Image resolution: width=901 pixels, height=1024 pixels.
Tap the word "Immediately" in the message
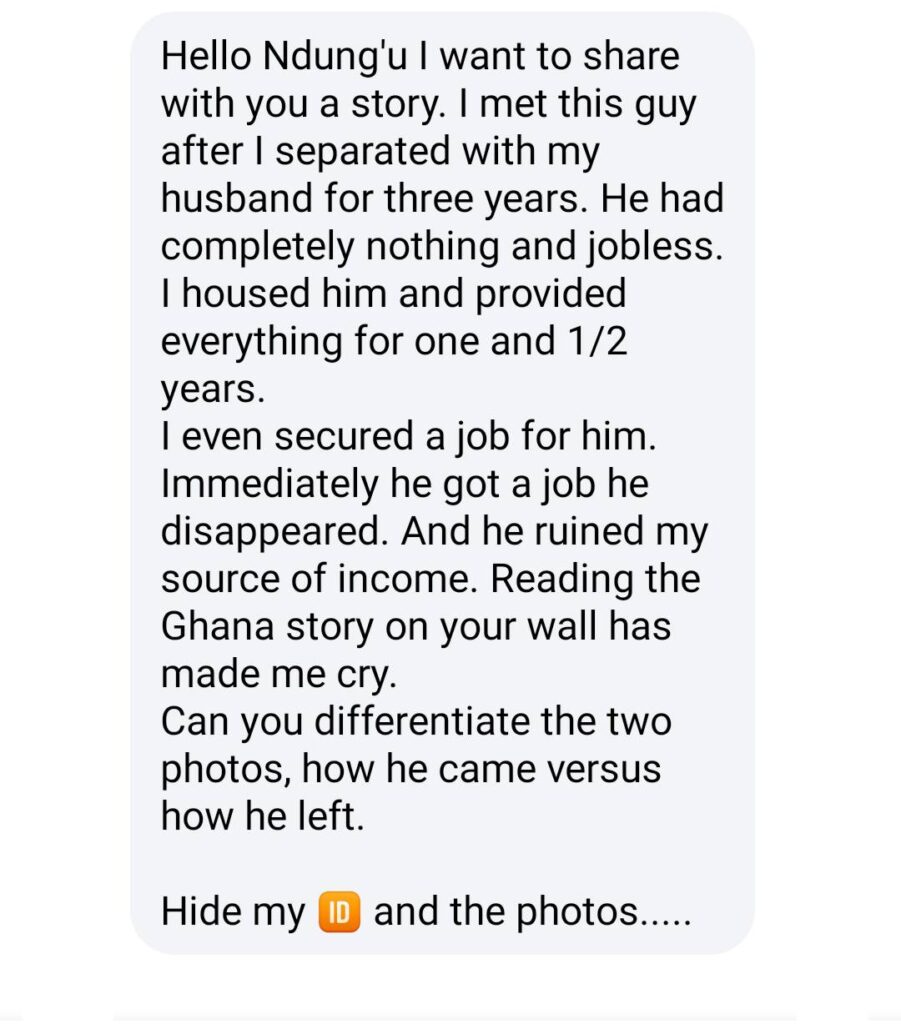[270, 484]
